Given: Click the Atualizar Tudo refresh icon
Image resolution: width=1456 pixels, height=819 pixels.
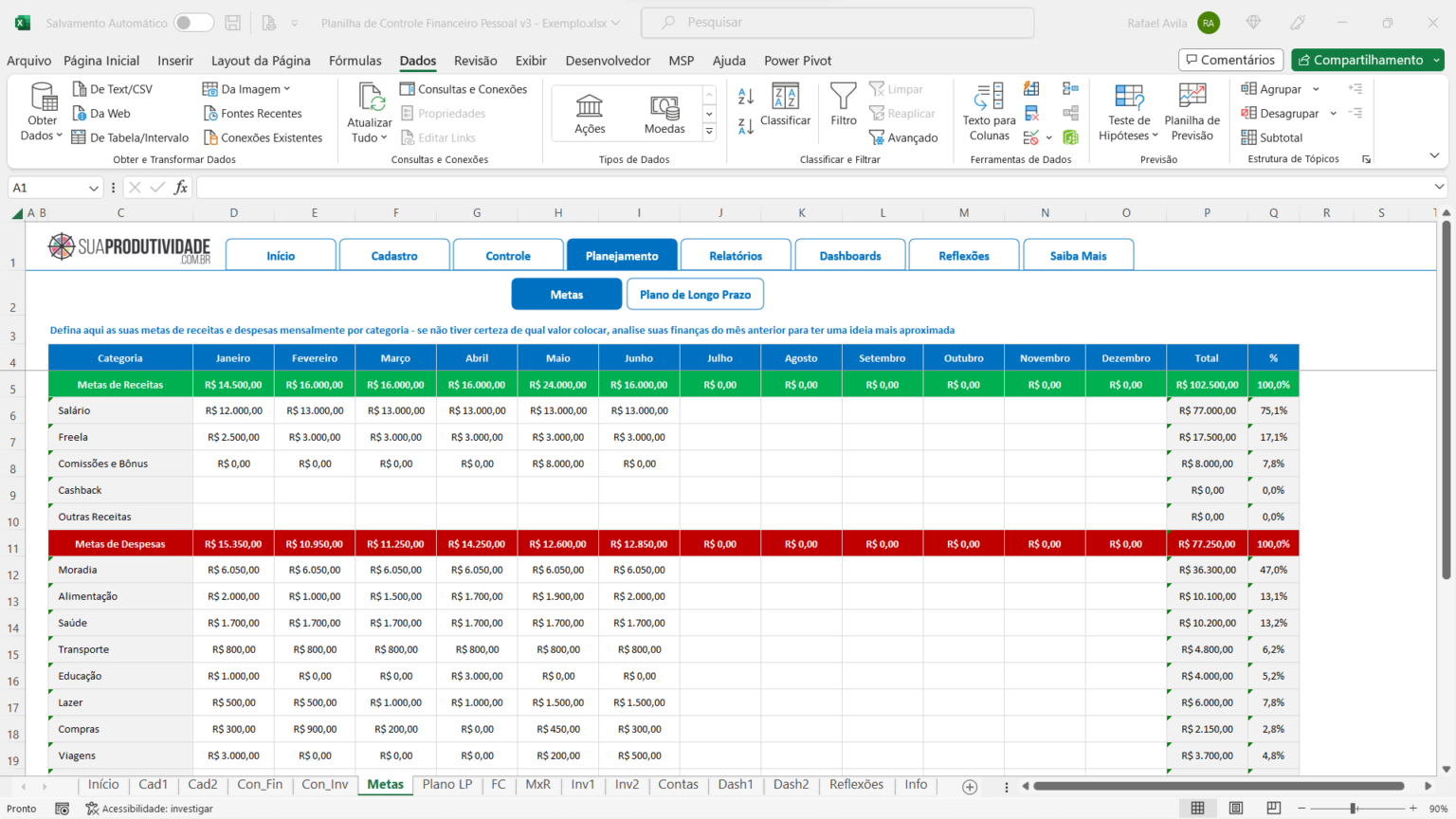Looking at the screenshot, I should [371, 97].
